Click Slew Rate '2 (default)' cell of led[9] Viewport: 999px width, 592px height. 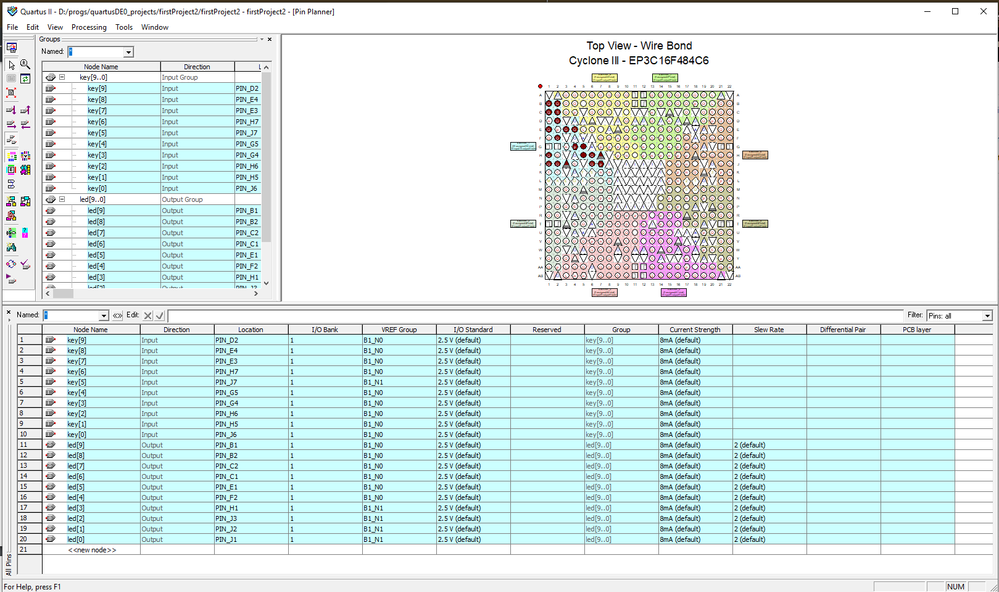point(769,445)
